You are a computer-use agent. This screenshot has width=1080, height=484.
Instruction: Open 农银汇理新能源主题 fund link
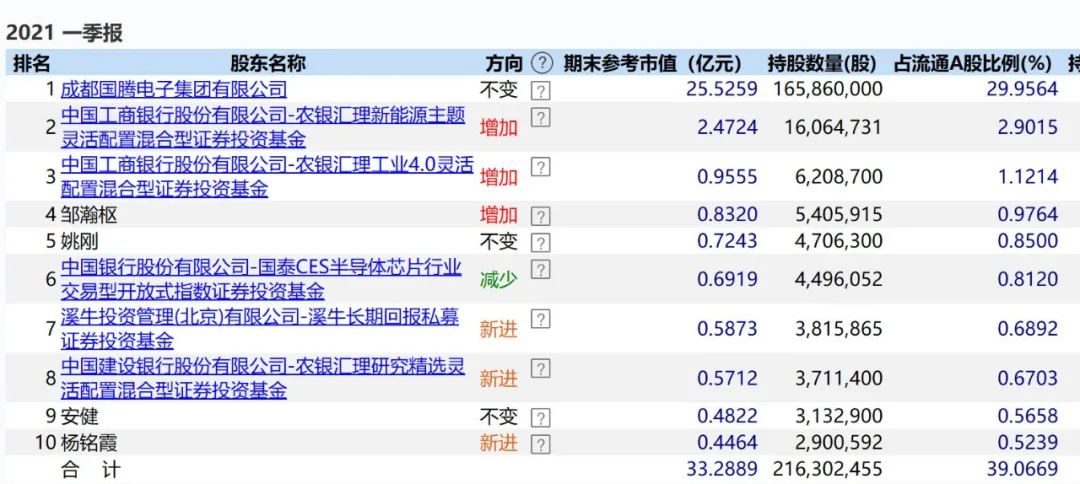(262, 127)
